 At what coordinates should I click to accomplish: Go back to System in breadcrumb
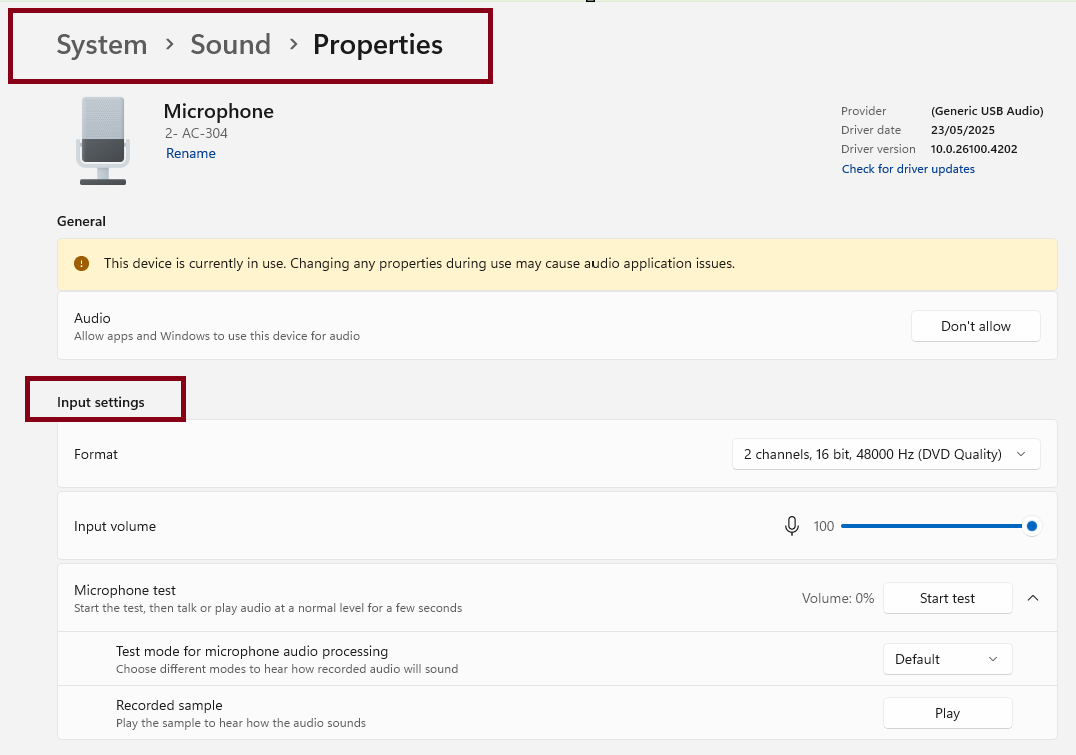102,45
